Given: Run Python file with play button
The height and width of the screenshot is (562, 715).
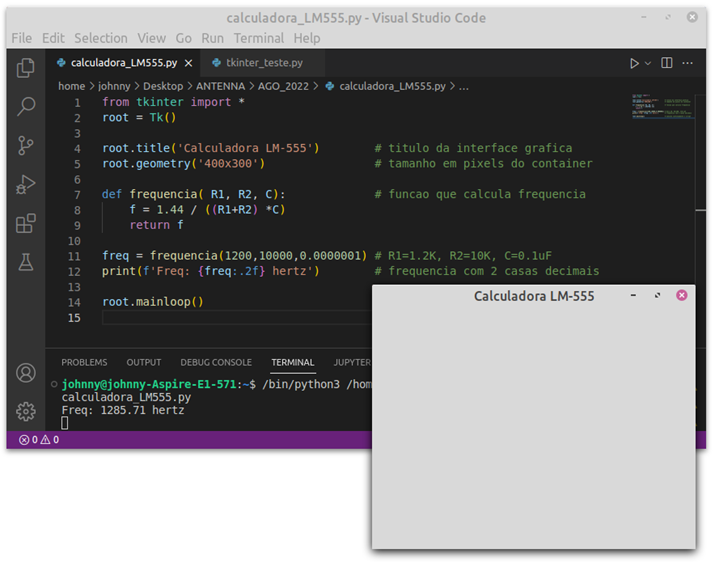Looking at the screenshot, I should (634, 63).
